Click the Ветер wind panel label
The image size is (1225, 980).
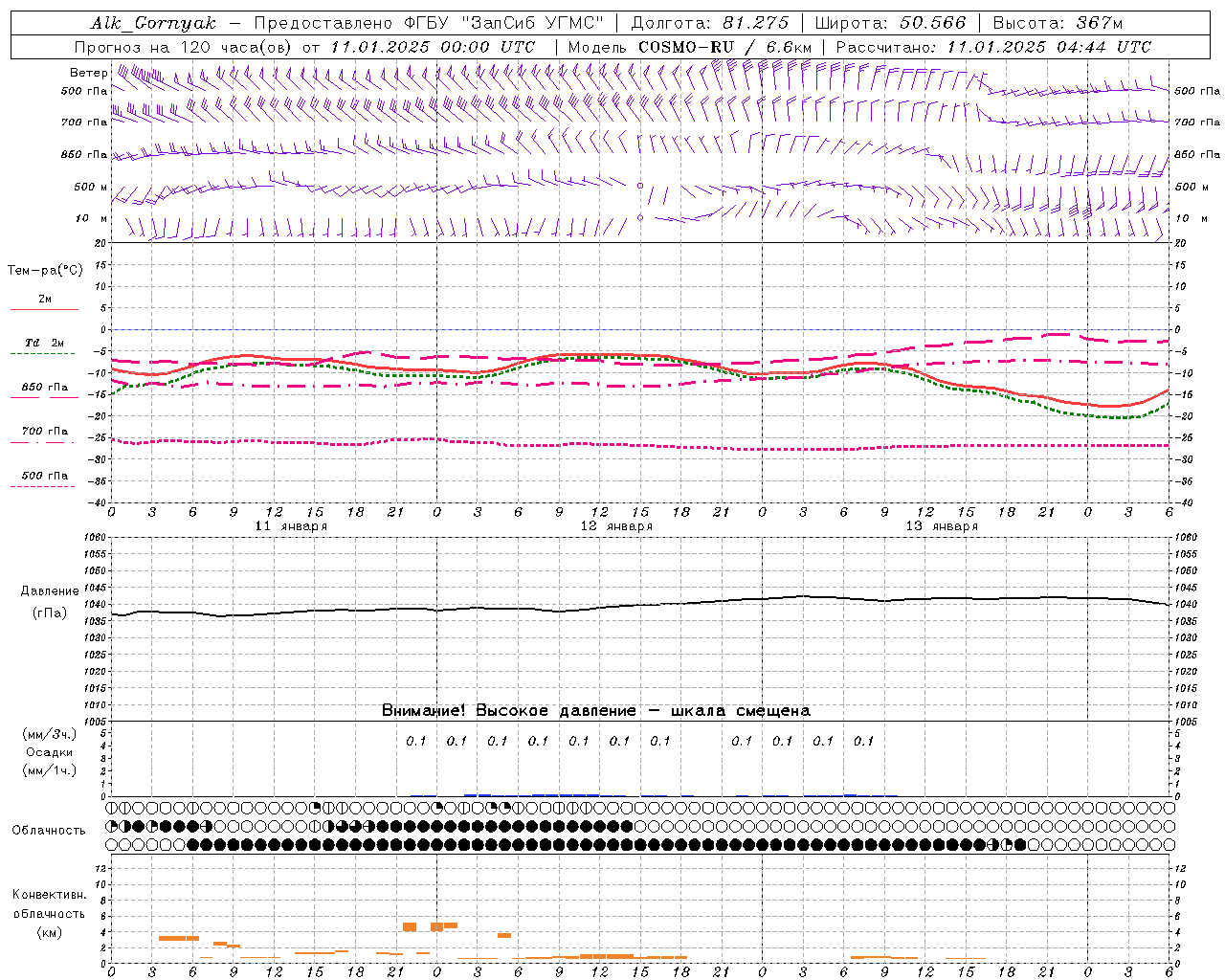(x=88, y=73)
